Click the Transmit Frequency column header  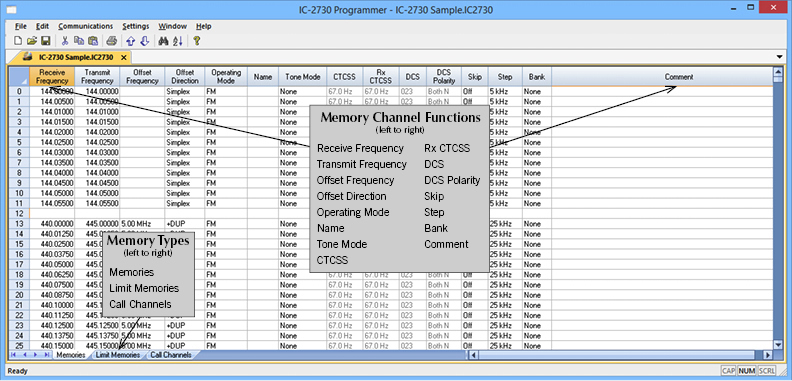pyautogui.click(x=97, y=77)
